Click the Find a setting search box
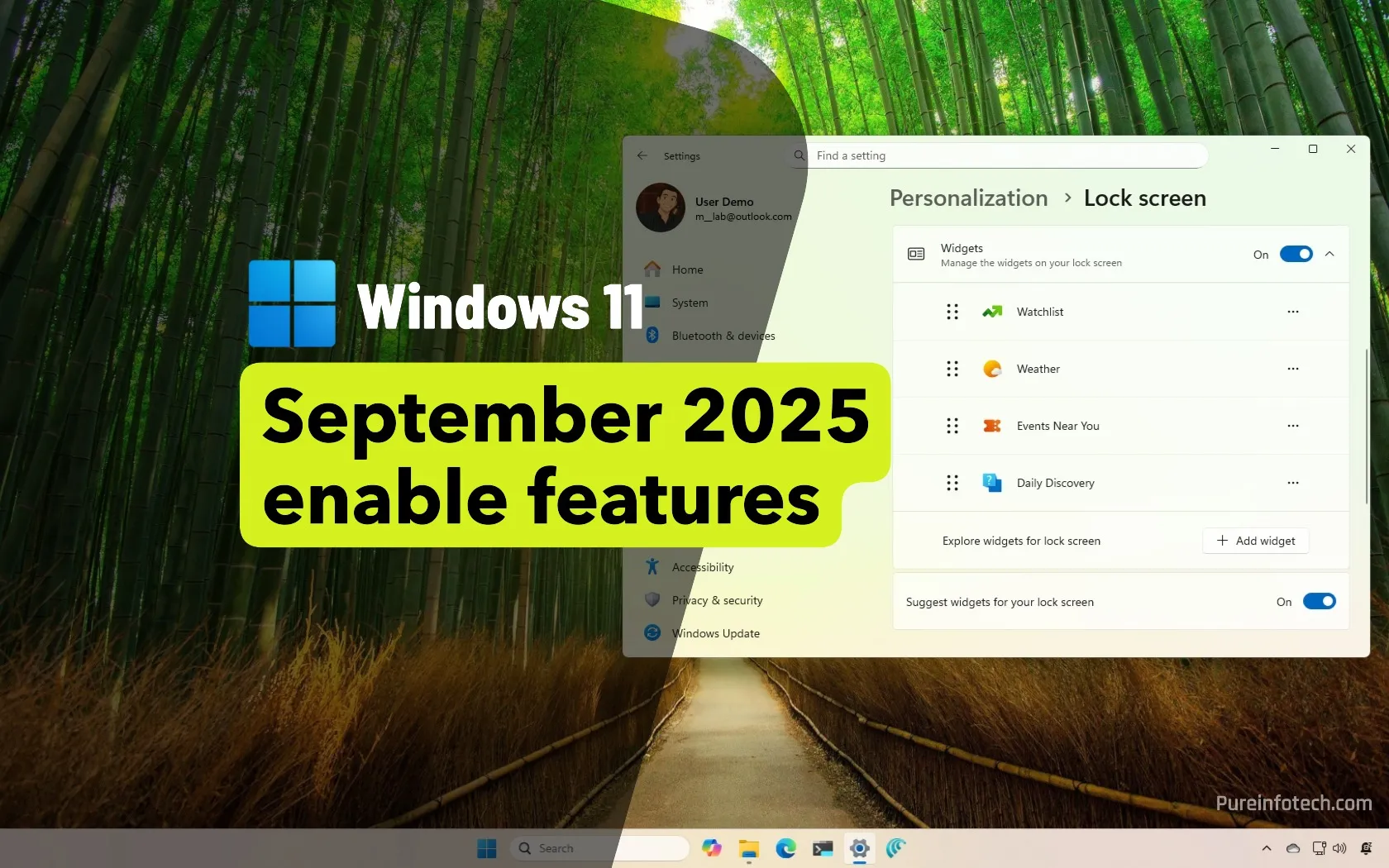 (x=997, y=155)
